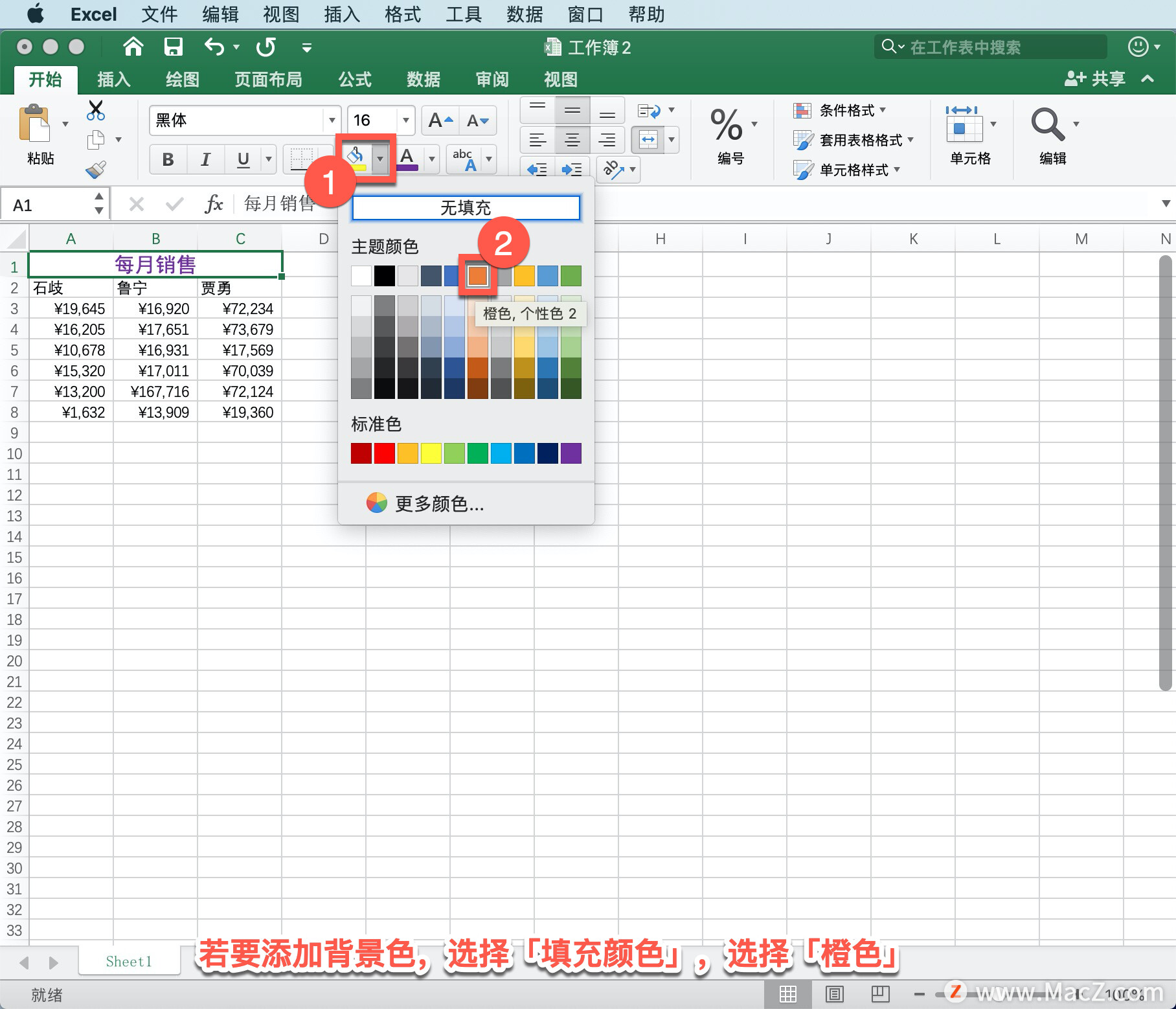The width and height of the screenshot is (1176, 1009).
Task: Decrease indent icon
Action: pos(537,169)
